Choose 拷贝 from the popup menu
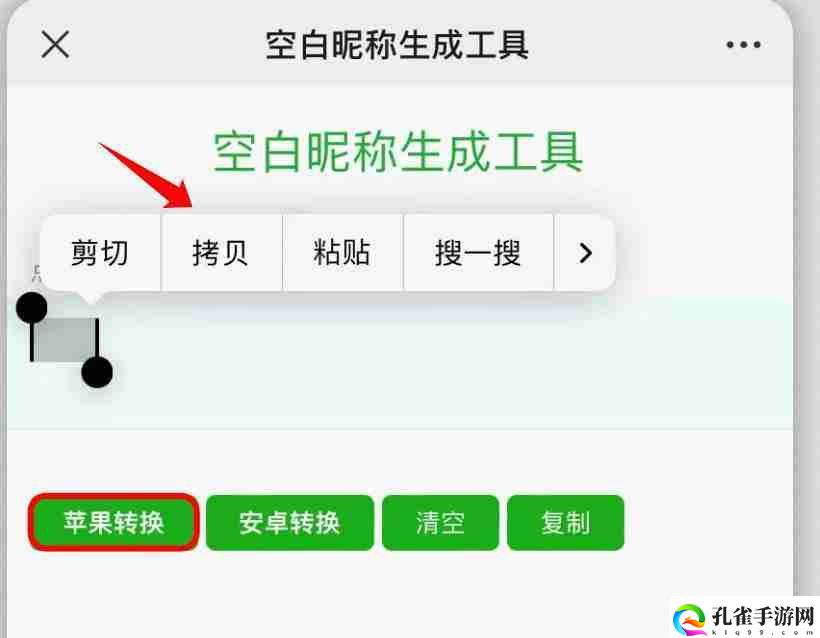Viewport: 820px width, 638px height. click(221, 253)
